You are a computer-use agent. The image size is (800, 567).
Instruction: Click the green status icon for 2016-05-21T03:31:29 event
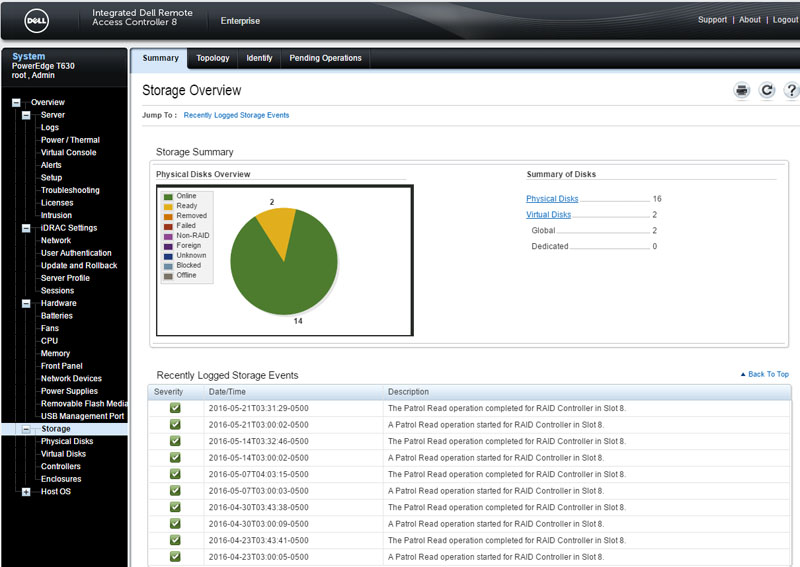pos(175,408)
